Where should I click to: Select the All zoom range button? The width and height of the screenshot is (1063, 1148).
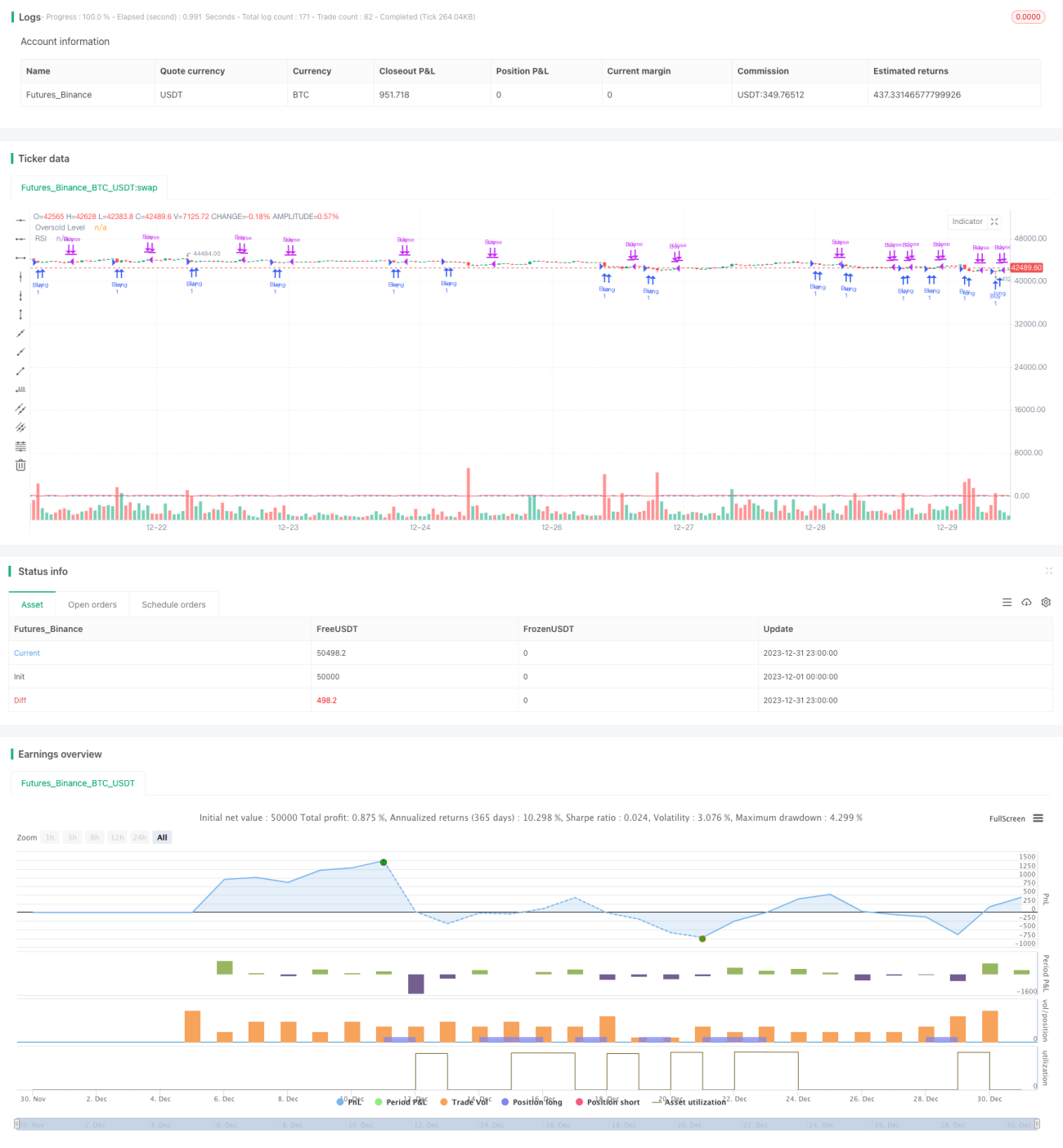(x=162, y=837)
